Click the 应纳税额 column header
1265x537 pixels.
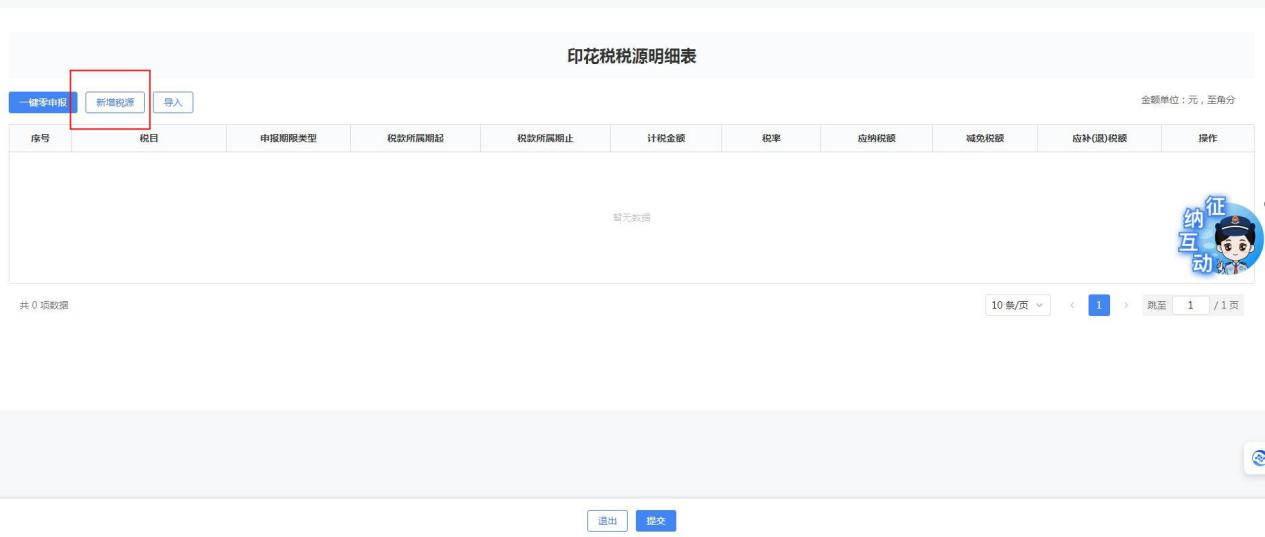[876, 139]
